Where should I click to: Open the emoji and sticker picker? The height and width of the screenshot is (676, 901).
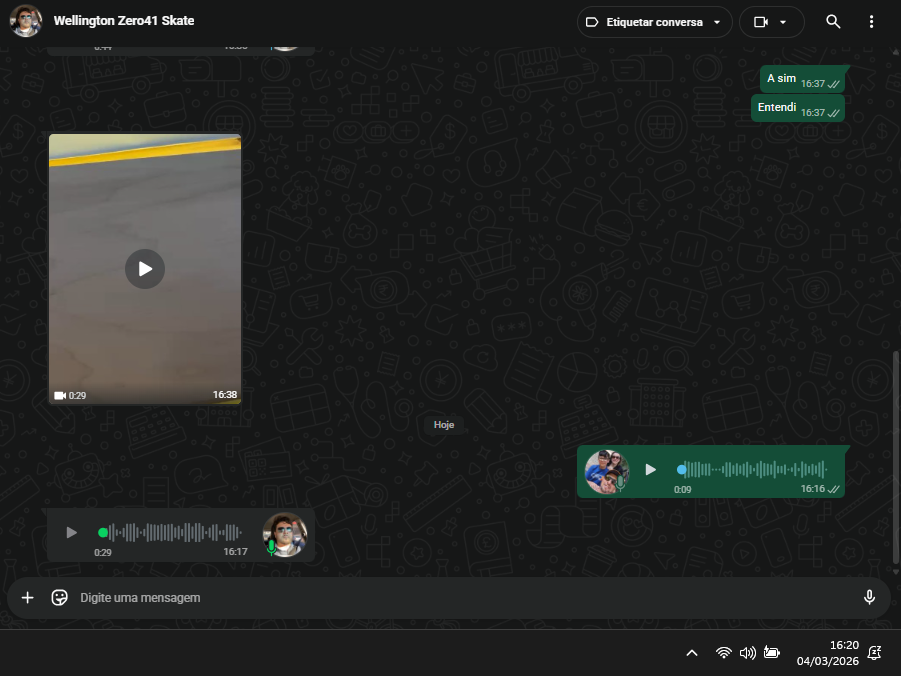tap(60, 597)
